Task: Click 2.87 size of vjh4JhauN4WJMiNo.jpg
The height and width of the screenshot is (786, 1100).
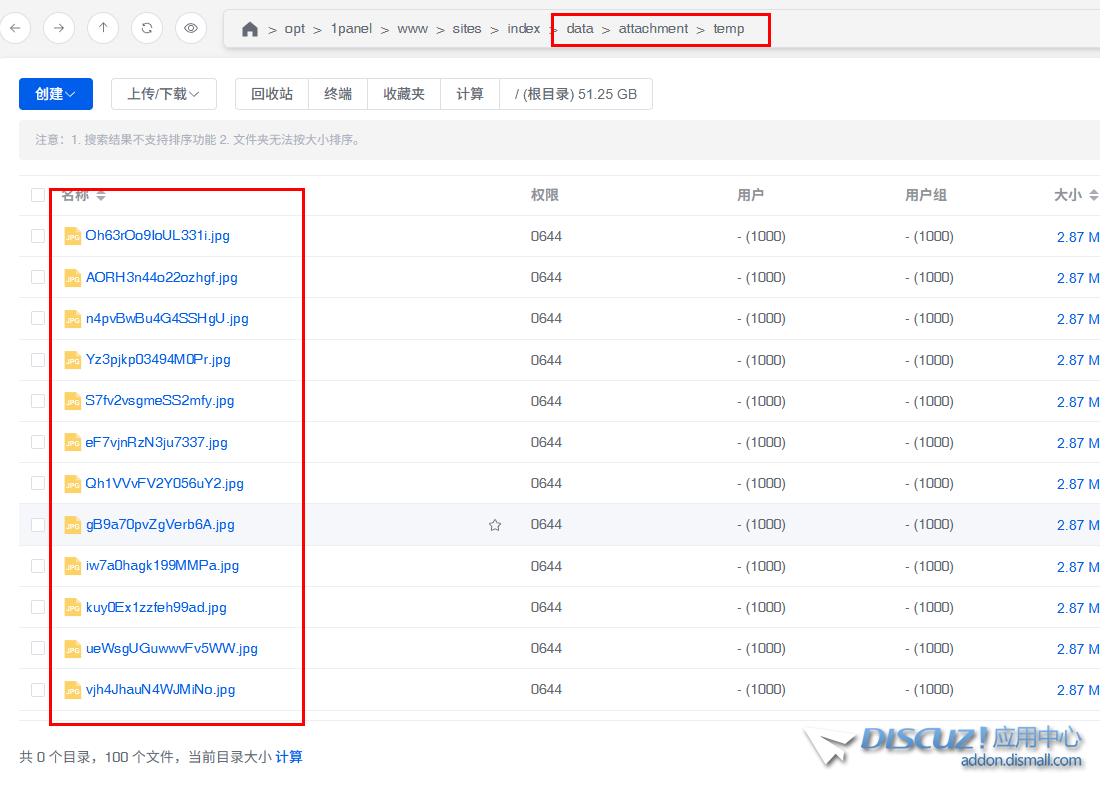Action: point(1078,691)
